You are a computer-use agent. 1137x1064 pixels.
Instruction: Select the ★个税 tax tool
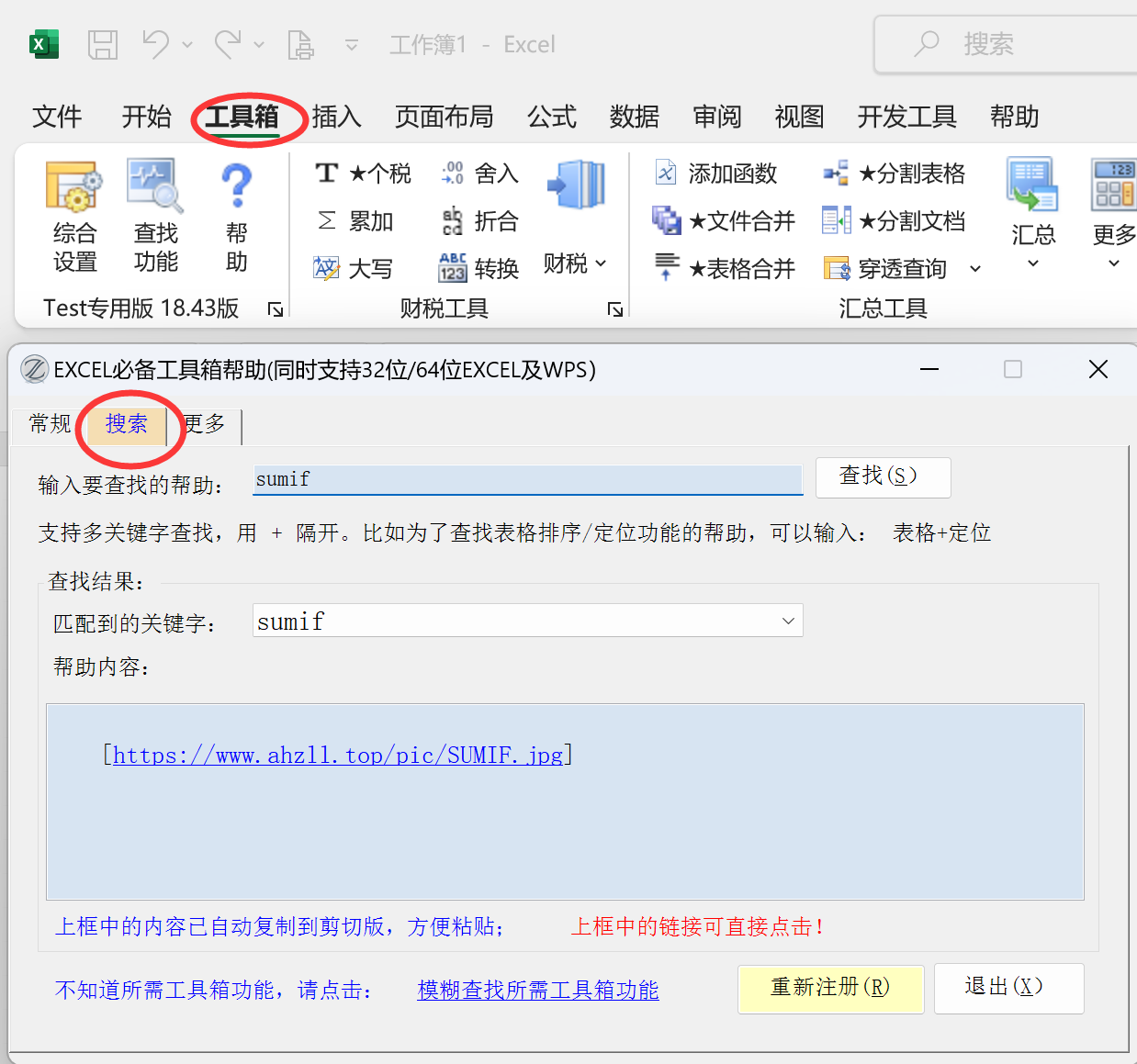[x=364, y=174]
